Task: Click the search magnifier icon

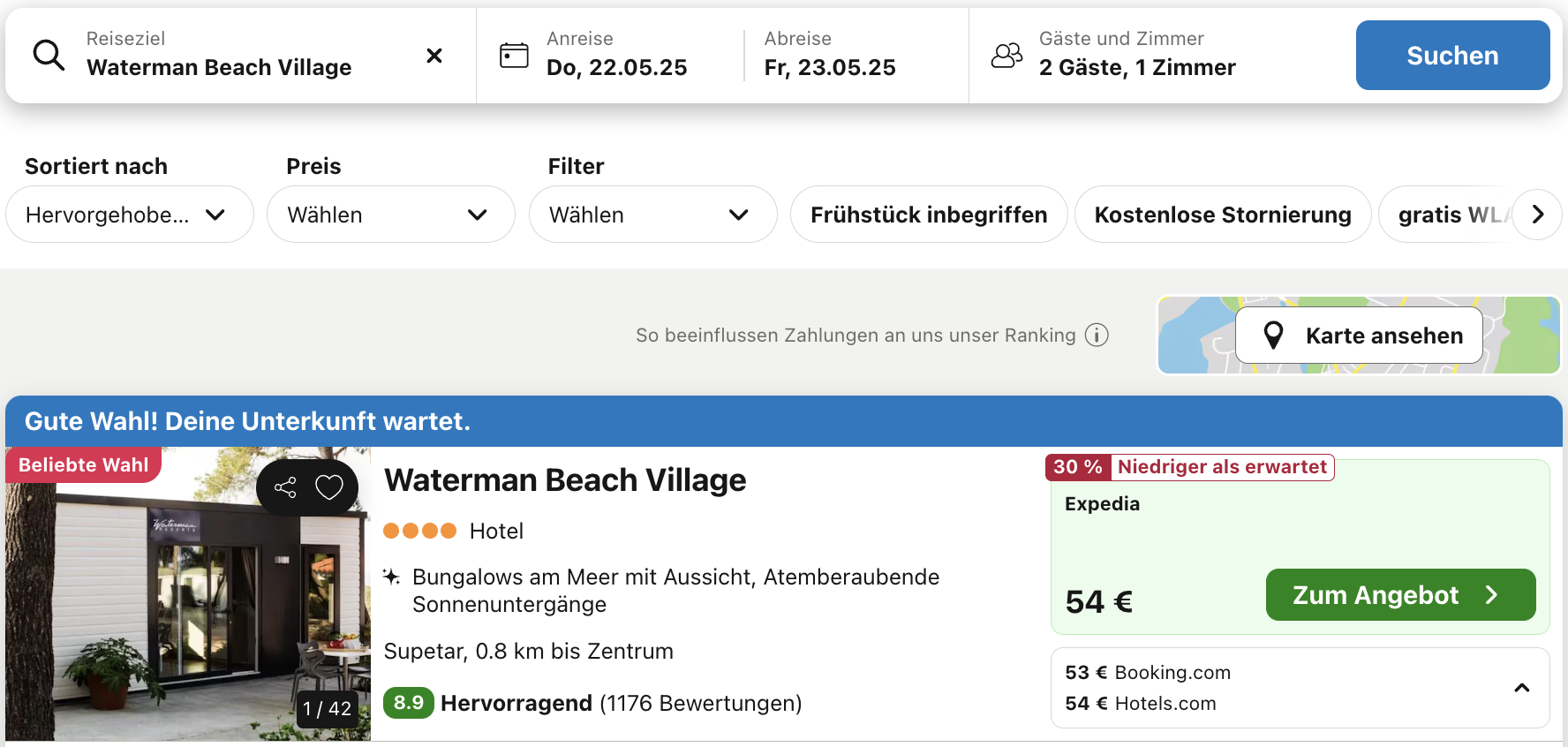Action: pos(49,56)
